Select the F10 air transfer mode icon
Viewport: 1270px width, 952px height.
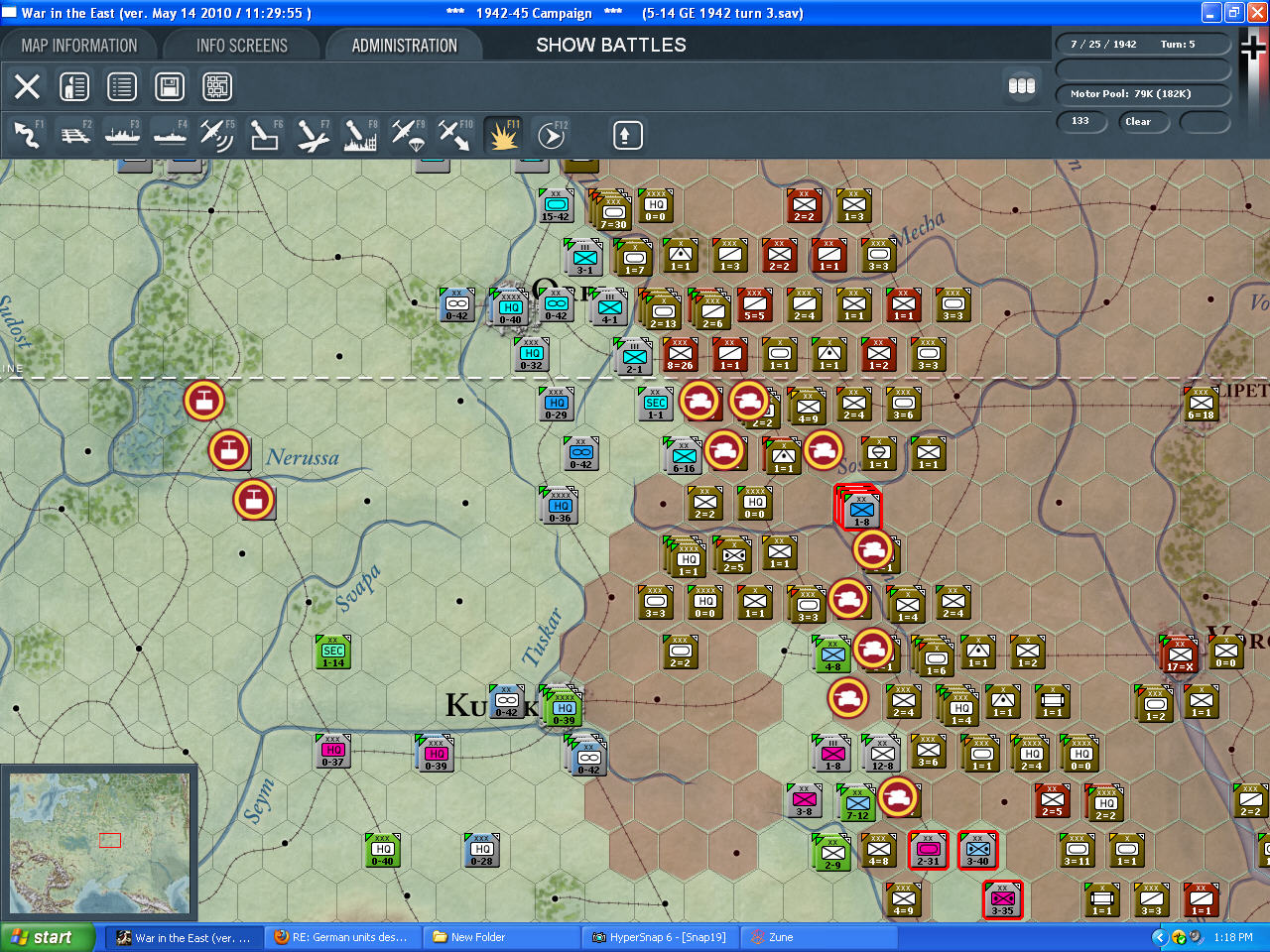[x=455, y=135]
